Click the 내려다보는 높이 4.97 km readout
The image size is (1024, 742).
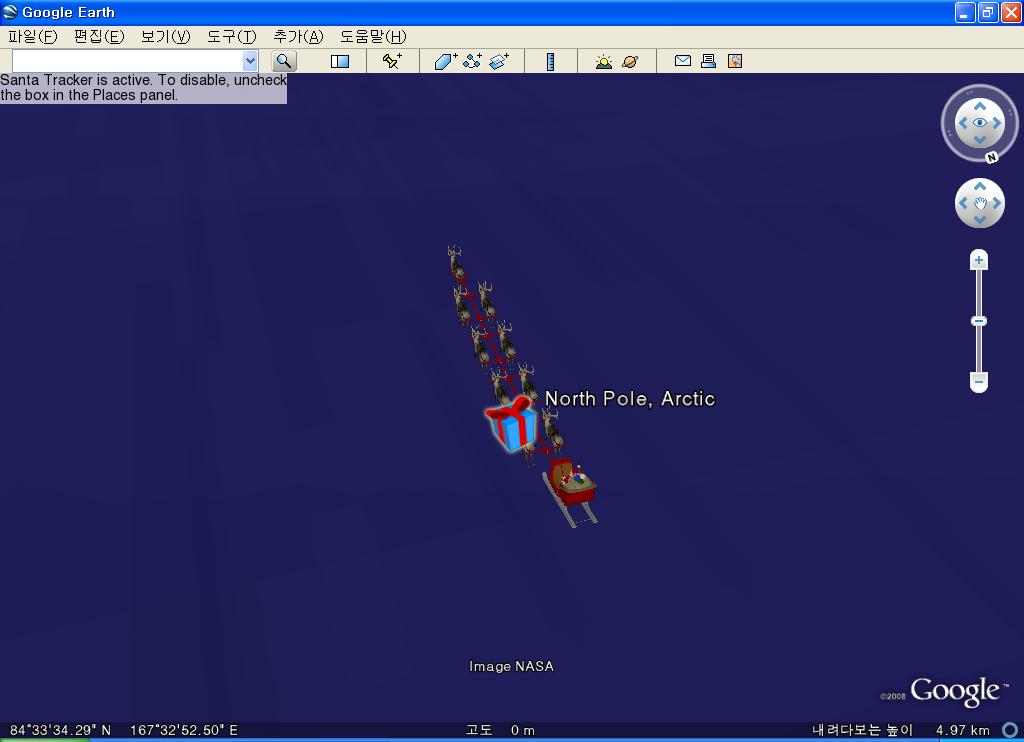point(901,730)
